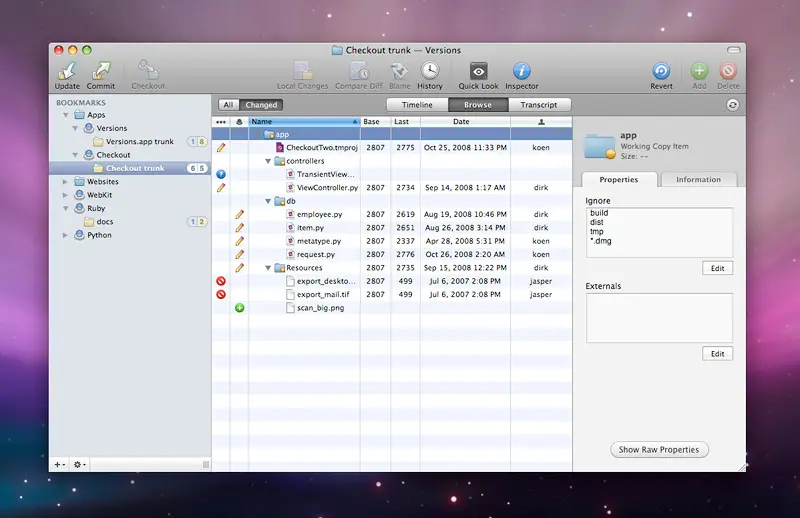Click the Update toolbar icon
800x518 pixels.
[x=67, y=71]
